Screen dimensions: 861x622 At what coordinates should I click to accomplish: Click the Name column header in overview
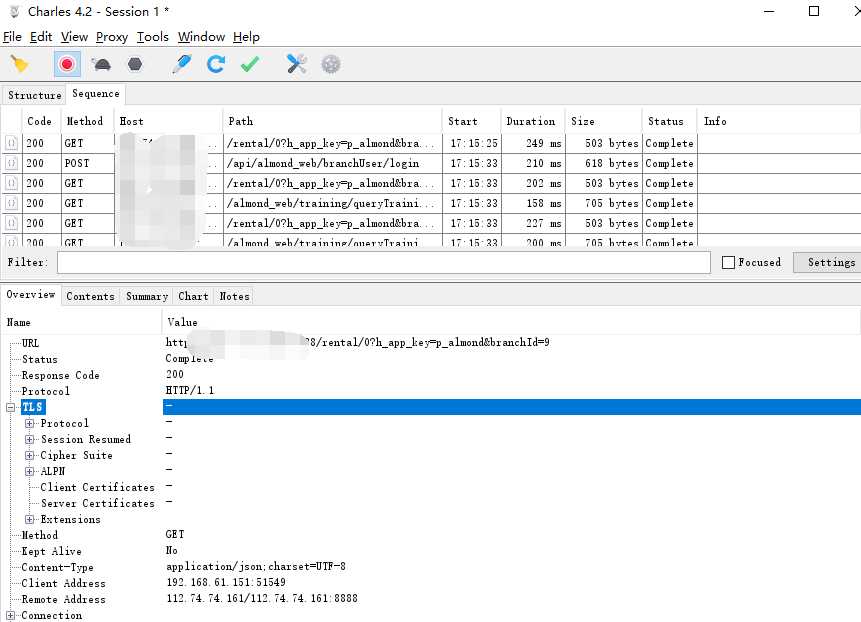pyautogui.click(x=81, y=322)
